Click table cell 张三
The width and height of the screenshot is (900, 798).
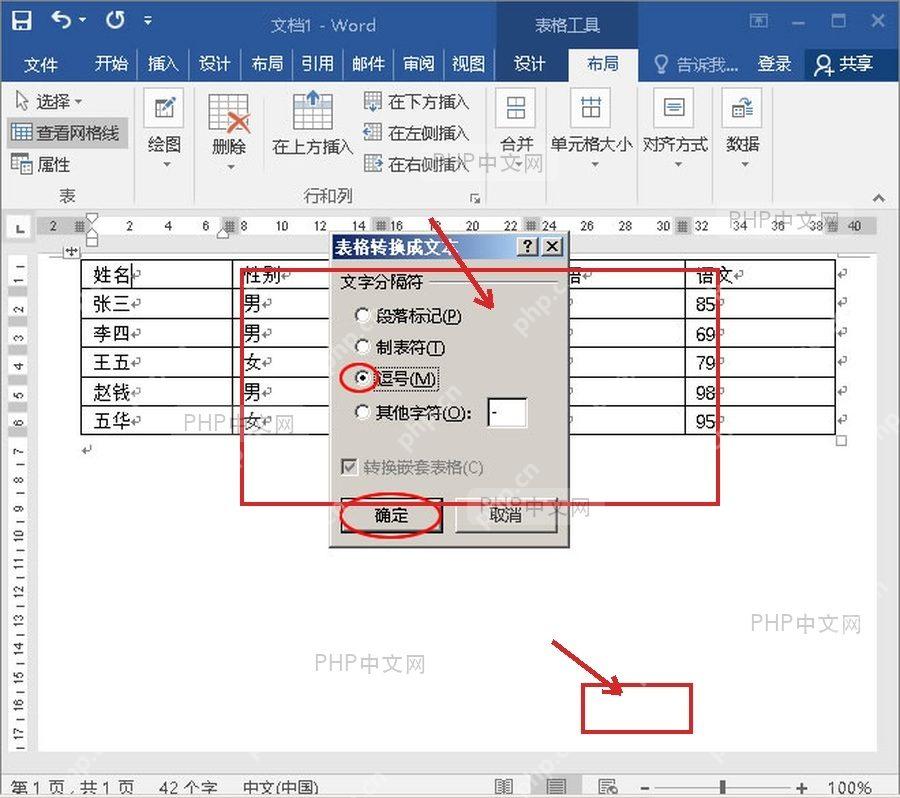tap(156, 303)
